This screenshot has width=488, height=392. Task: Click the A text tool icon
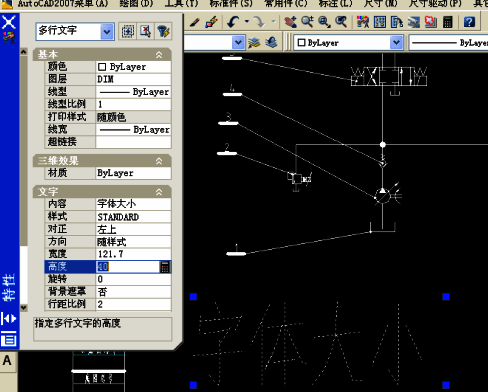[x=7, y=361]
